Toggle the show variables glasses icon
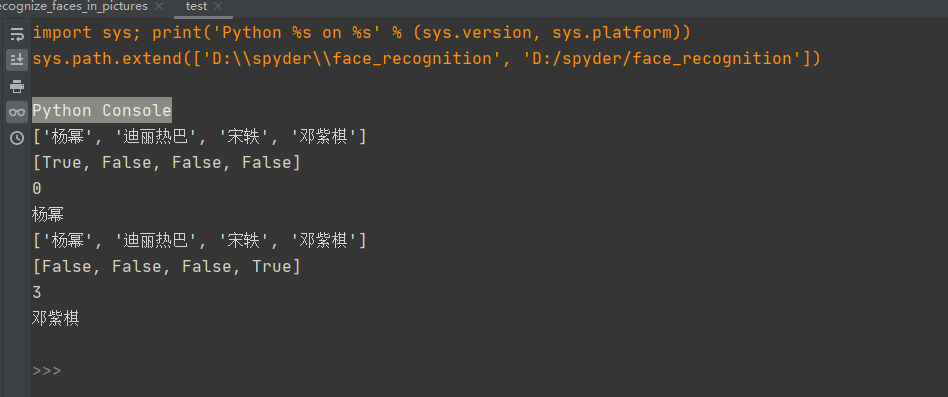The height and width of the screenshot is (397, 948). [17, 112]
